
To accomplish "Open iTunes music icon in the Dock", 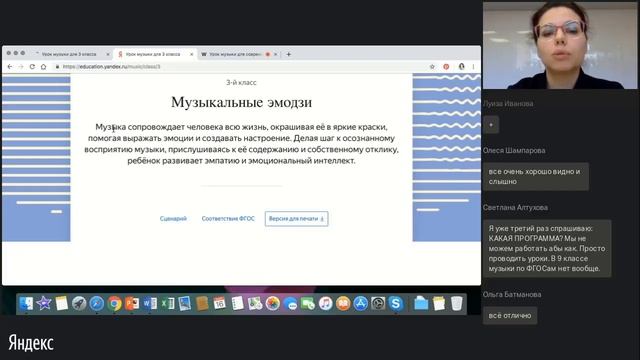I will (325, 304).
